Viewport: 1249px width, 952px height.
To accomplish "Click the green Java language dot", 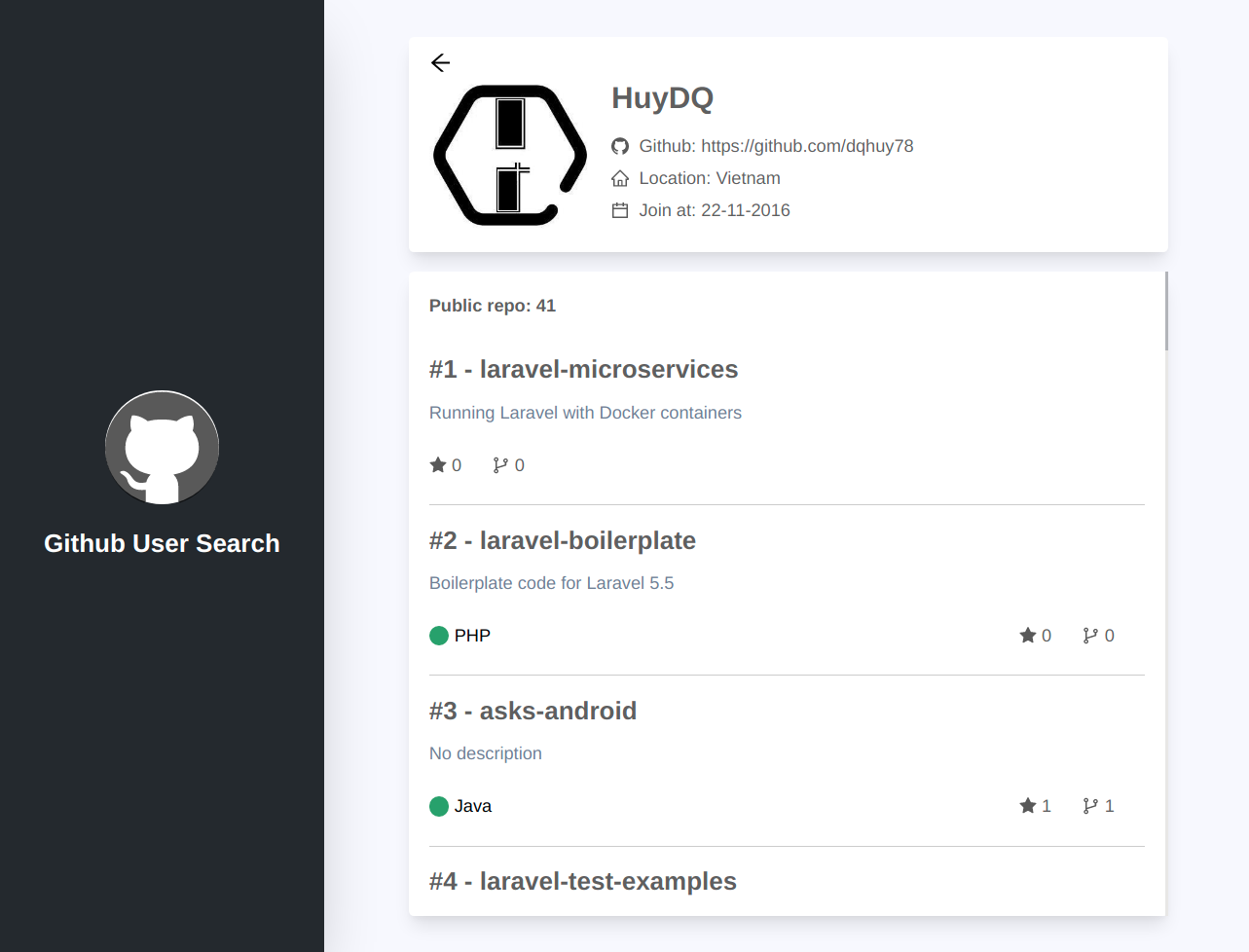I will click(x=439, y=806).
